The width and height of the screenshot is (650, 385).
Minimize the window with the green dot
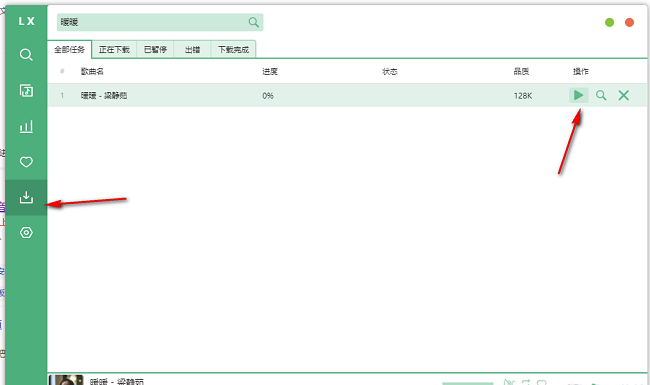pyautogui.click(x=609, y=22)
